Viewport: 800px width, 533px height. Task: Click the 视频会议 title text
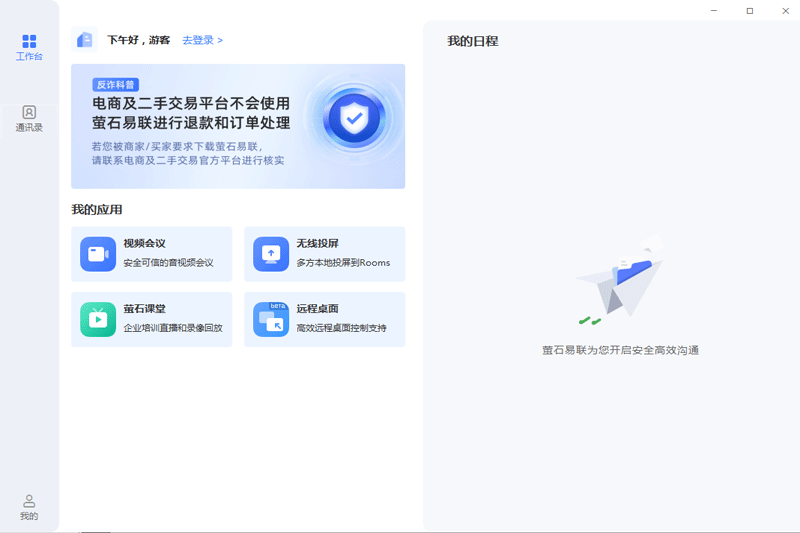point(144,243)
